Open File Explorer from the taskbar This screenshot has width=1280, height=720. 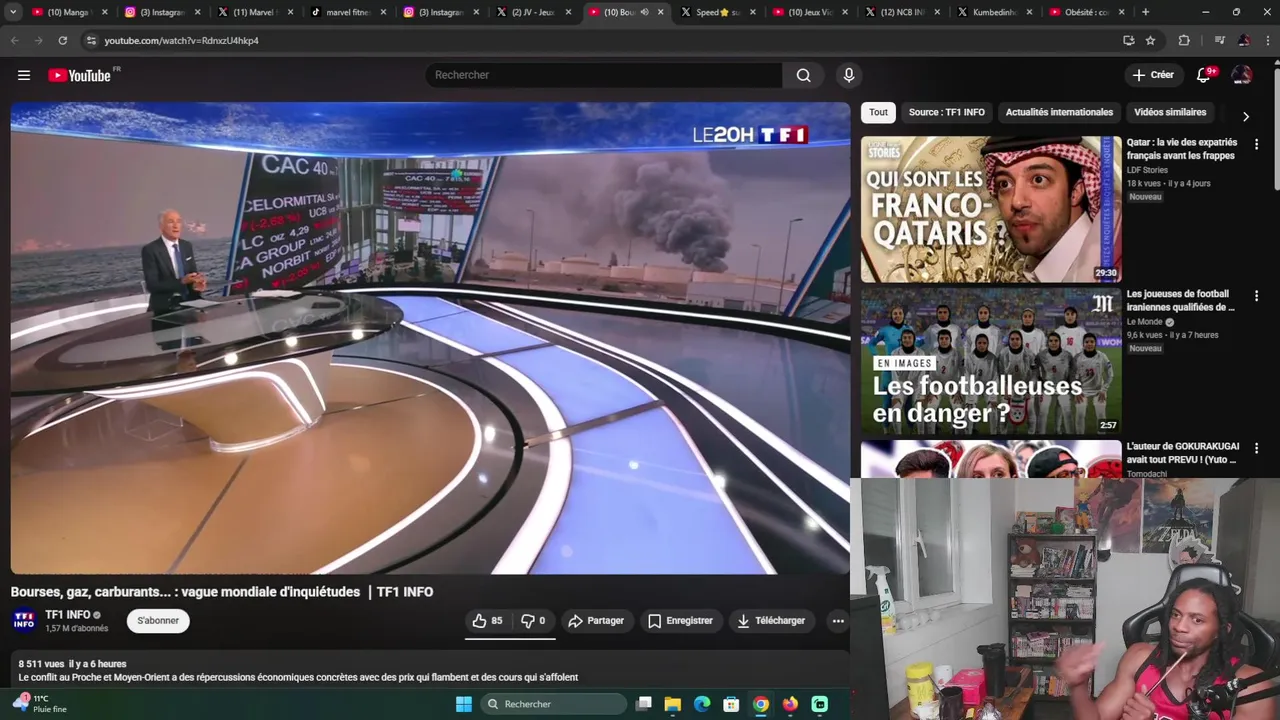coord(673,704)
